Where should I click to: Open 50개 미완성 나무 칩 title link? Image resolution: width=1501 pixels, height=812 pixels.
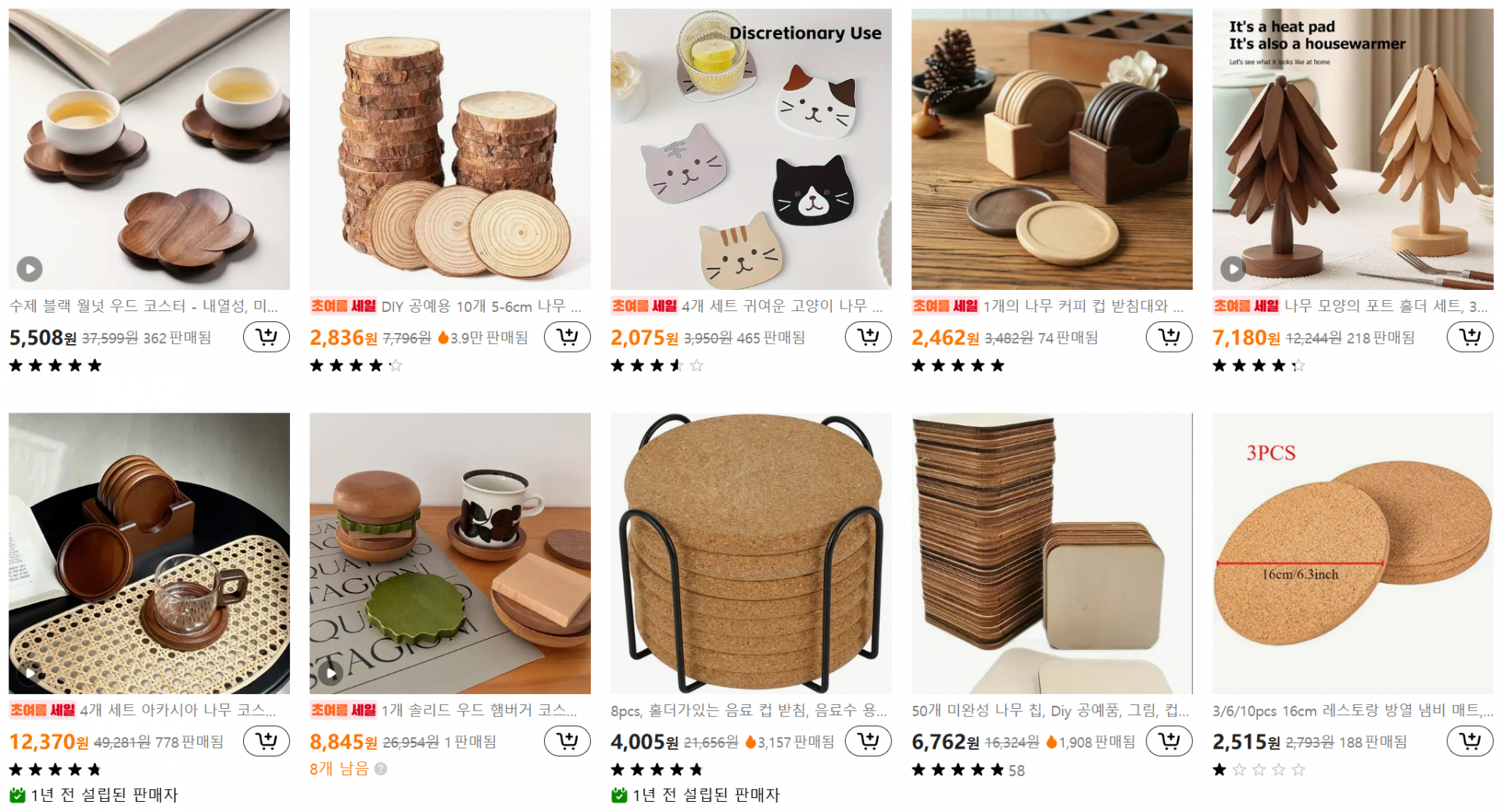pyautogui.click(x=1050, y=710)
